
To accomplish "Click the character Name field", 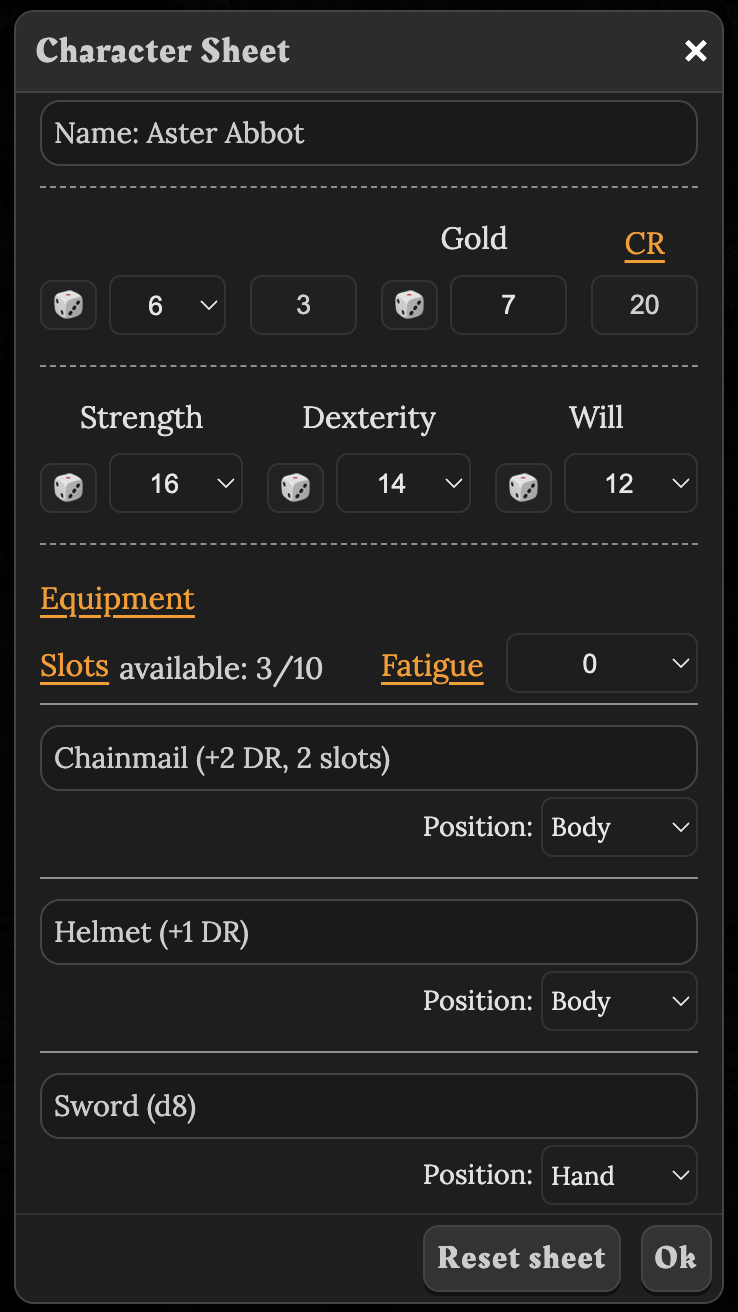I will [x=369, y=132].
